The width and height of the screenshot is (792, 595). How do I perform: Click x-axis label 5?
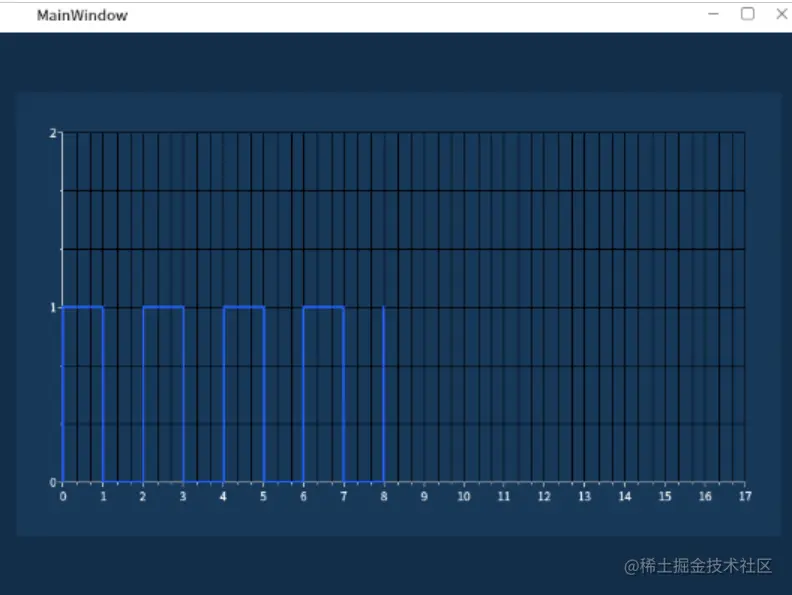(x=263, y=497)
